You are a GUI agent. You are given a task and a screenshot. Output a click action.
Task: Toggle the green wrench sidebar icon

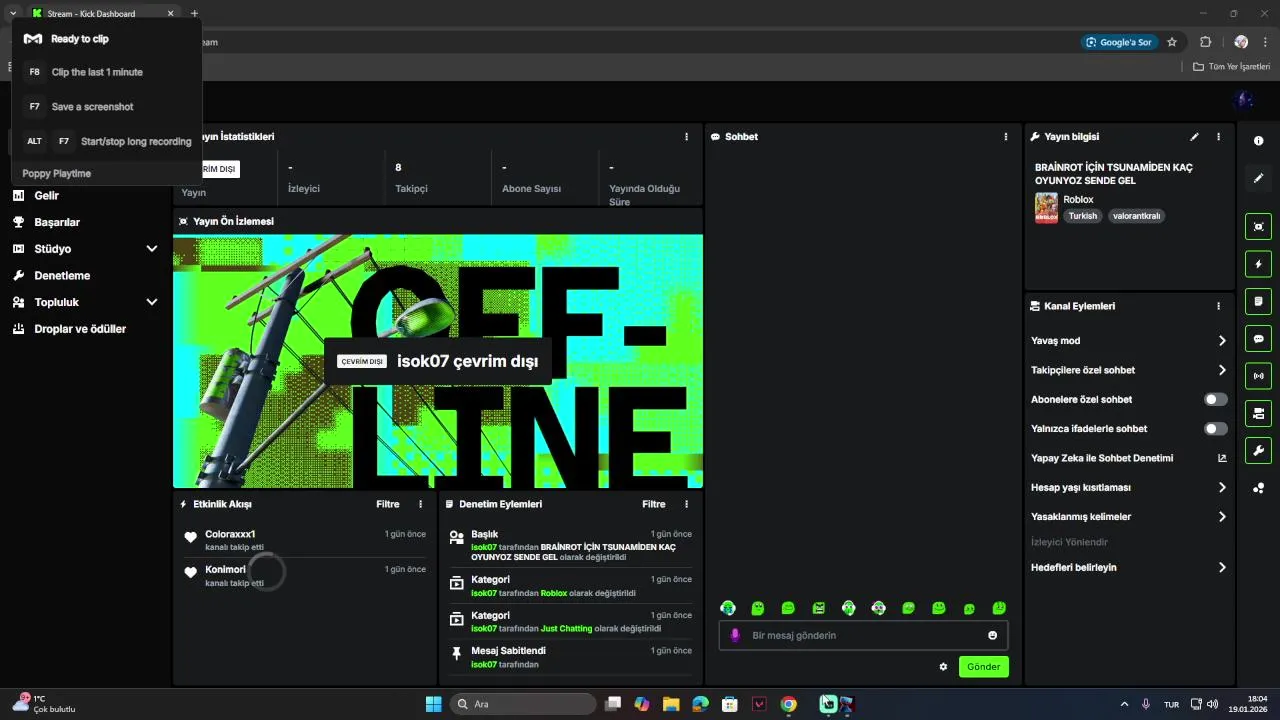(x=1258, y=451)
